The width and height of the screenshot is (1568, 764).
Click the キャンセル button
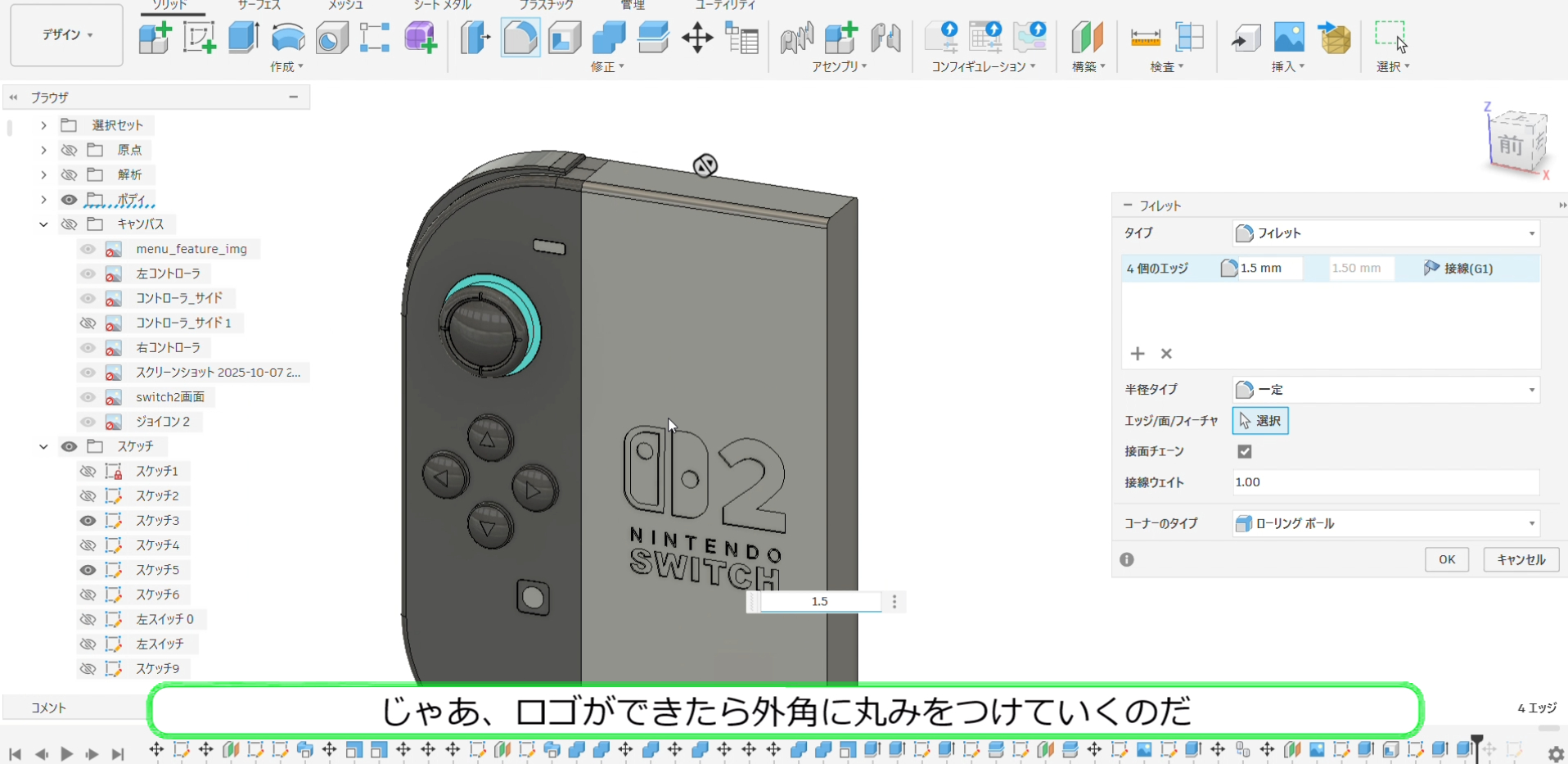tap(1521, 559)
